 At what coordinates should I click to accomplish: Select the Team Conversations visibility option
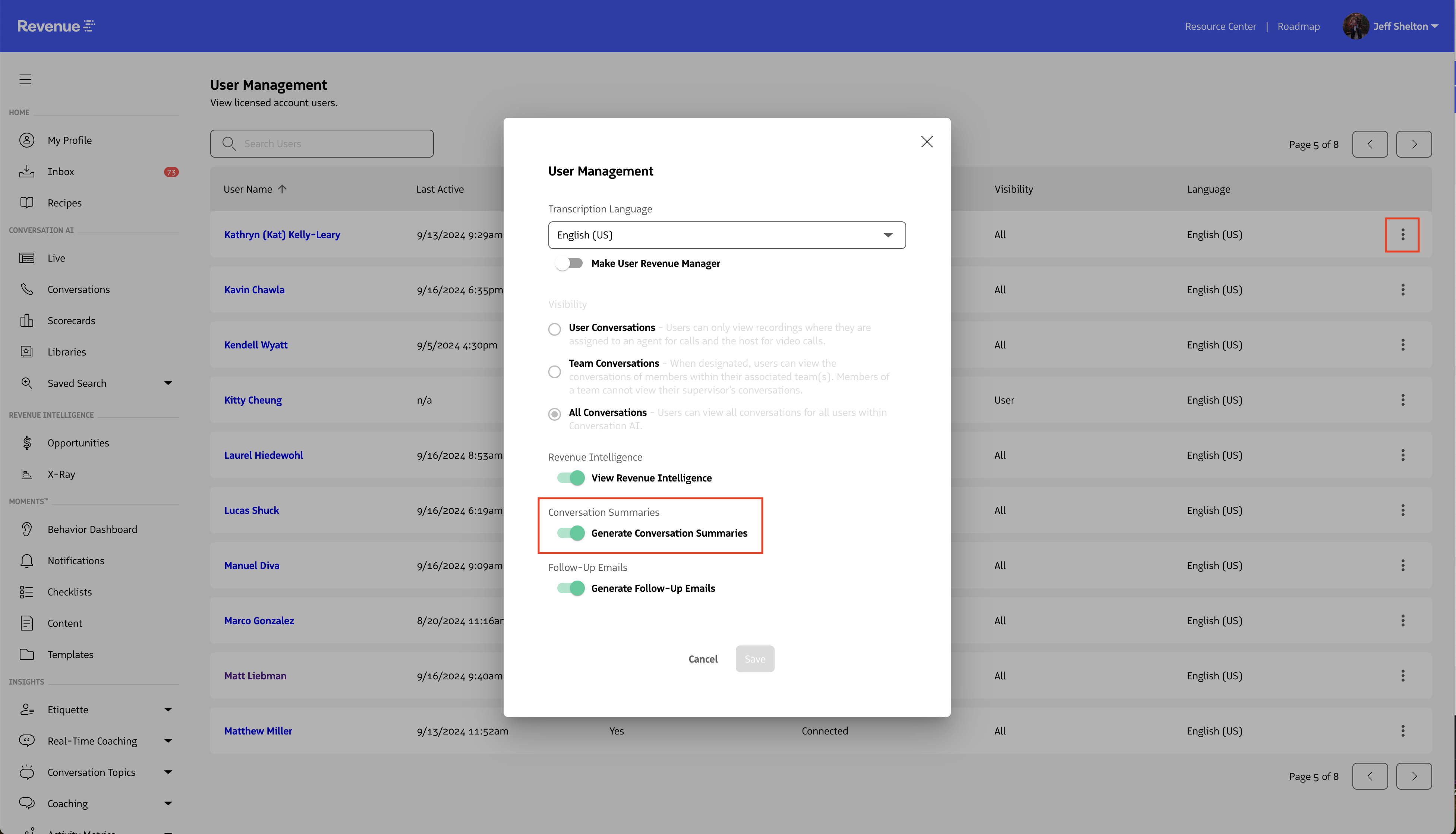[554, 371]
